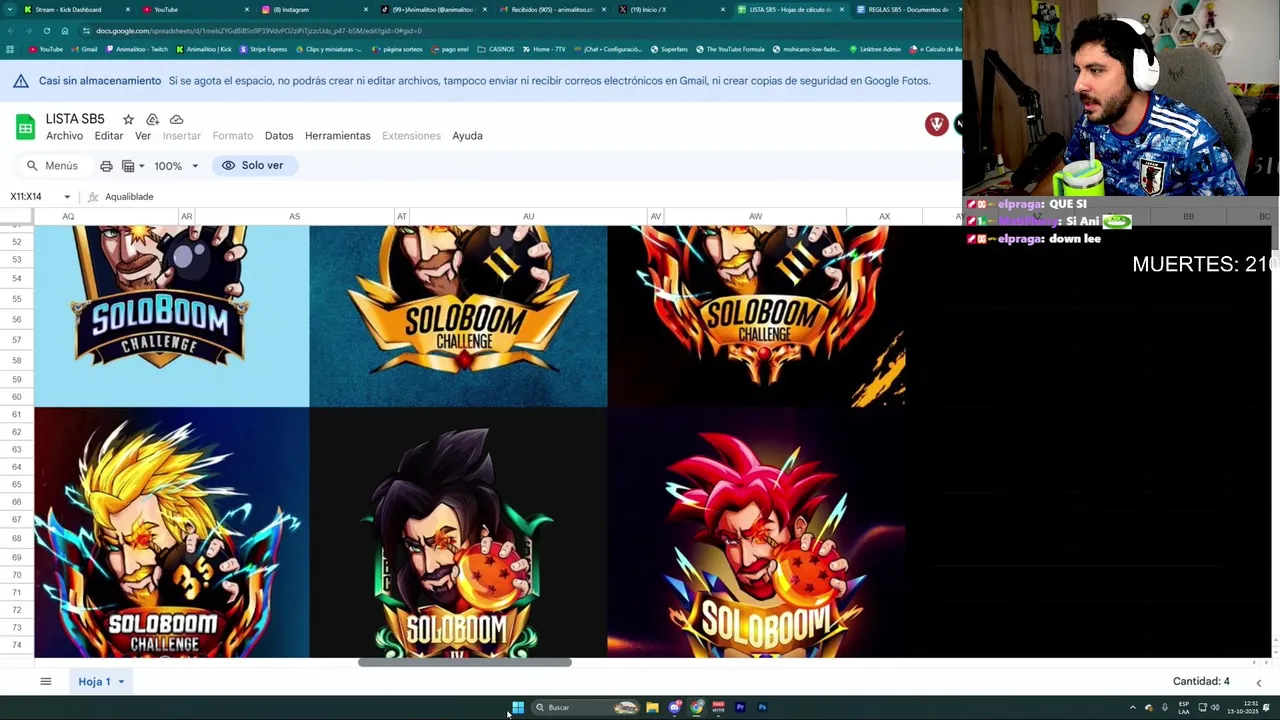Open the Editar menu
Viewport: 1280px width, 720px height.
(109, 136)
